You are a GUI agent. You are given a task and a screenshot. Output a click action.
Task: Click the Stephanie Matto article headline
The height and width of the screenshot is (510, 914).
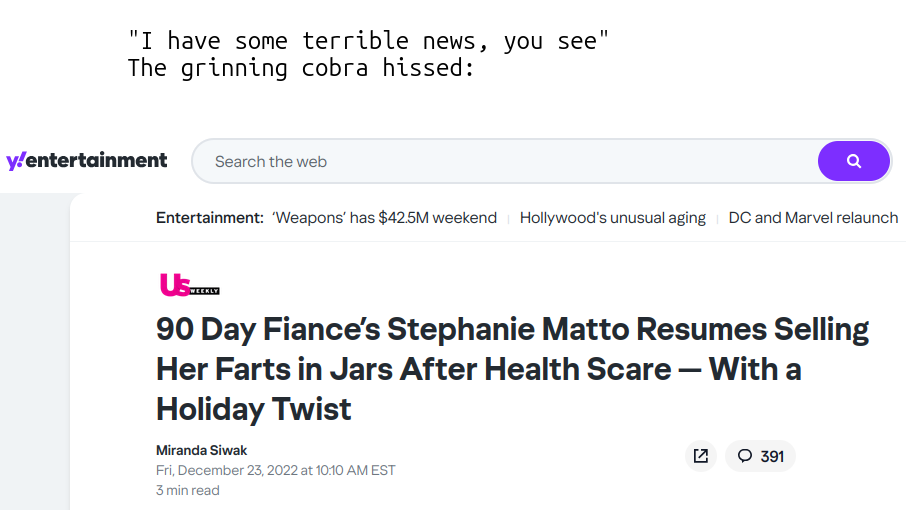pos(512,369)
